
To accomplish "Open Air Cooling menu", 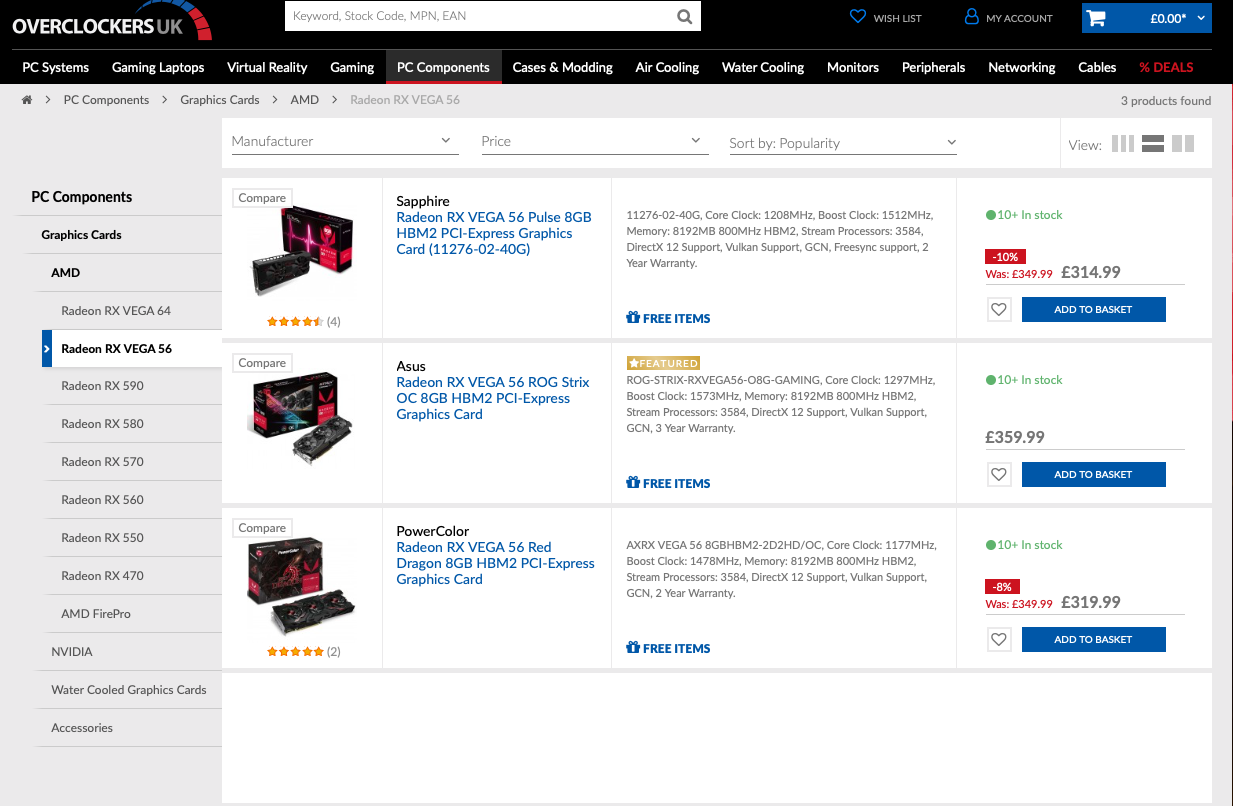I will pos(667,67).
